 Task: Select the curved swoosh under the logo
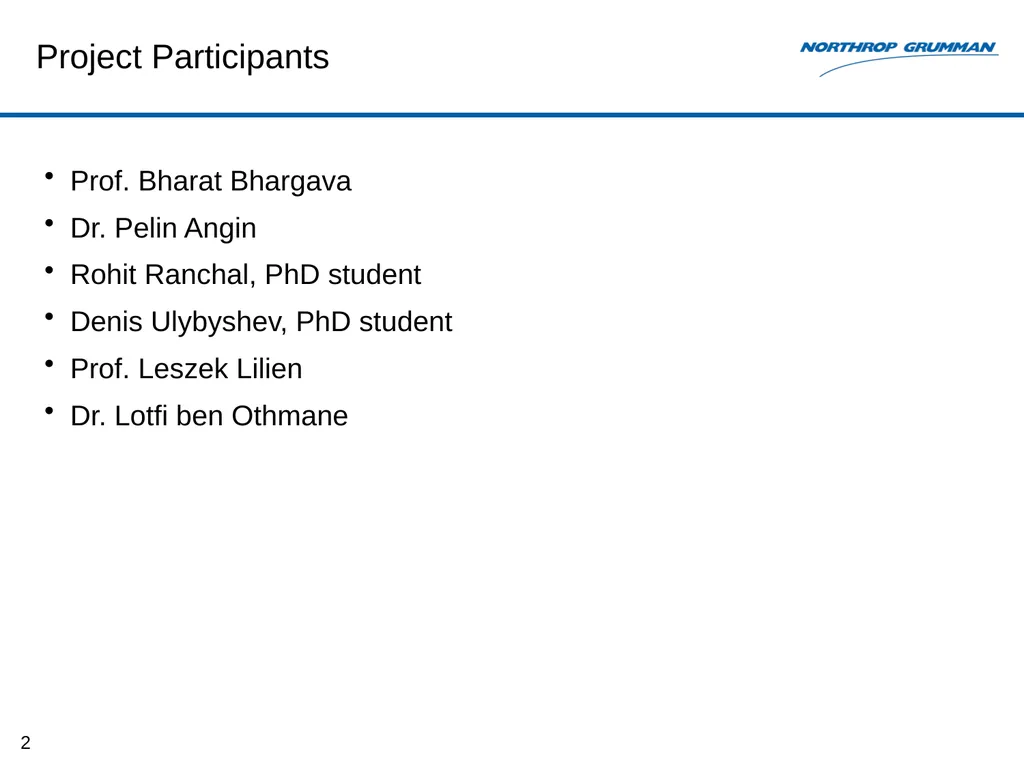908,65
